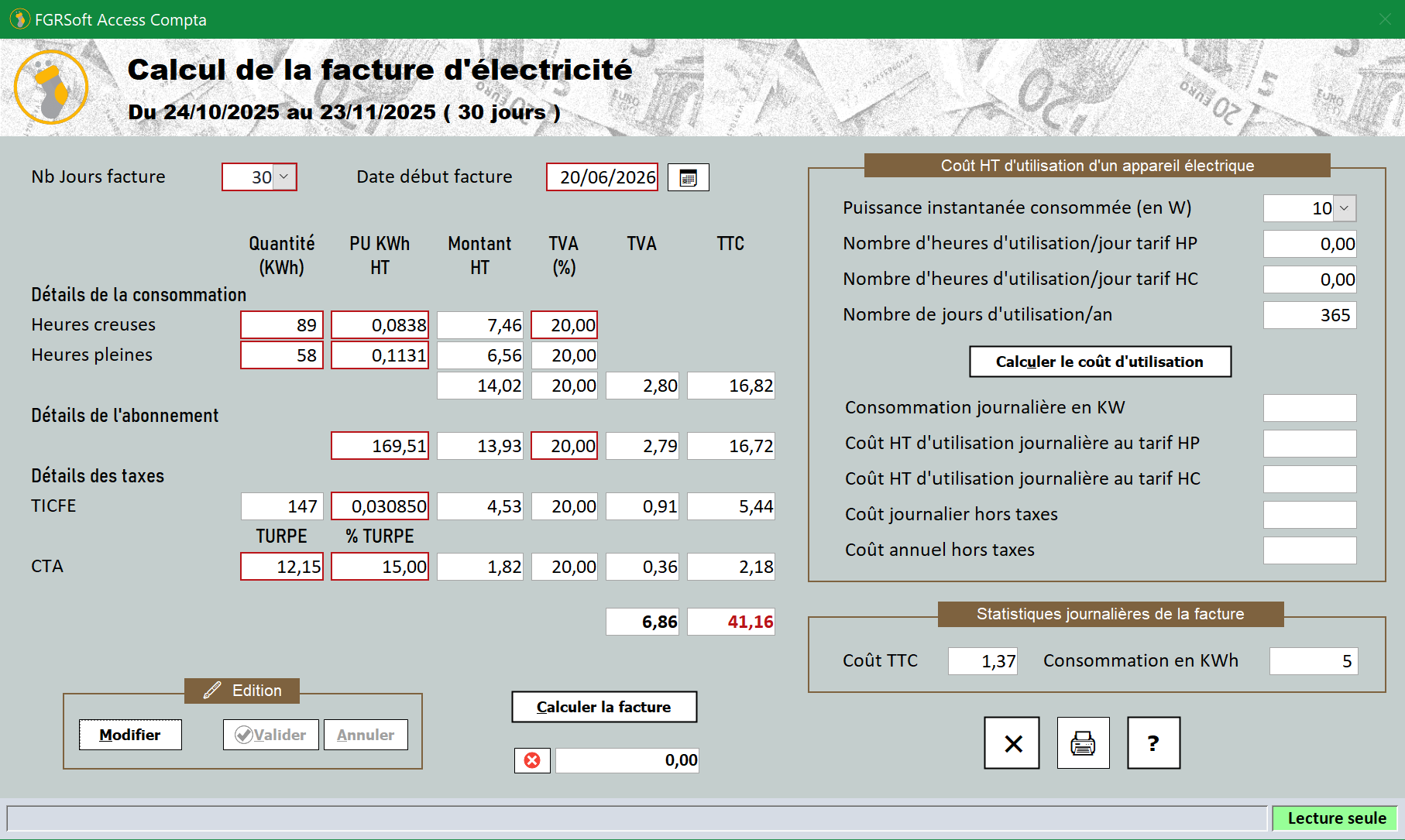Click the printer icon button

click(x=1083, y=743)
